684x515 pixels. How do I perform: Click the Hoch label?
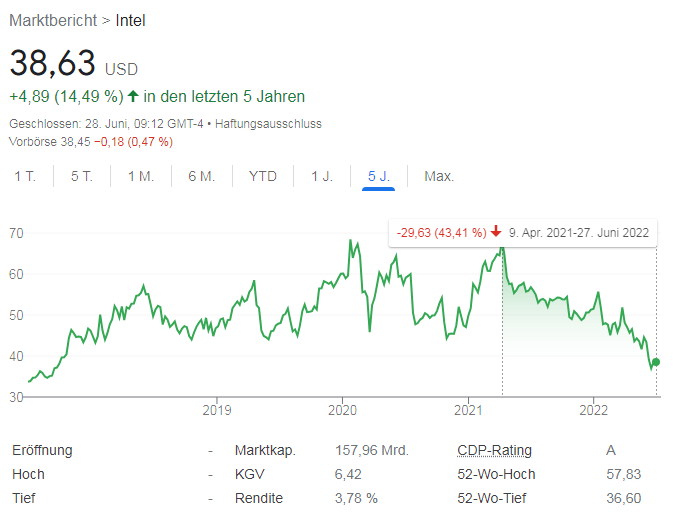pos(28,474)
